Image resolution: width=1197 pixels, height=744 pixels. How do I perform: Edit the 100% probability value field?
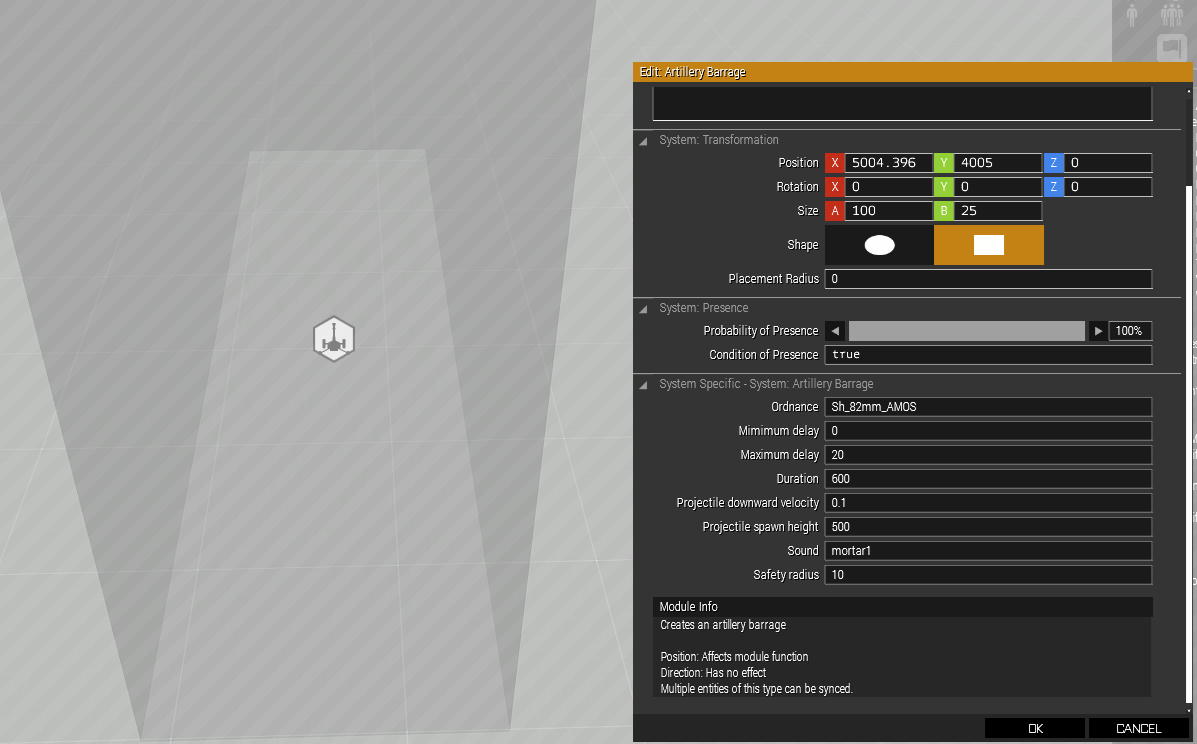click(1130, 331)
